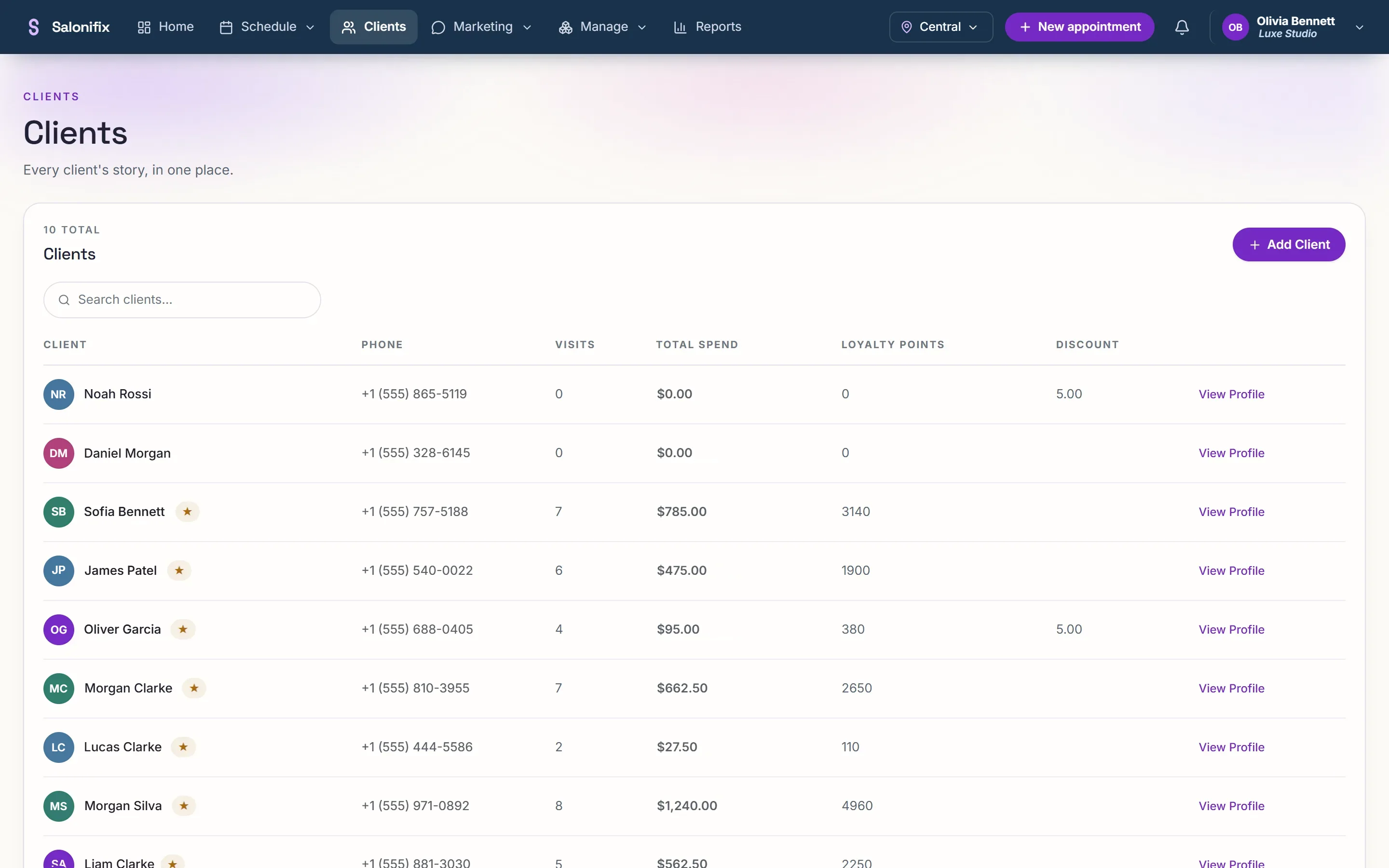The image size is (1389, 868).
Task: Open Olivia Bennett account menu chevron
Action: [1359, 27]
